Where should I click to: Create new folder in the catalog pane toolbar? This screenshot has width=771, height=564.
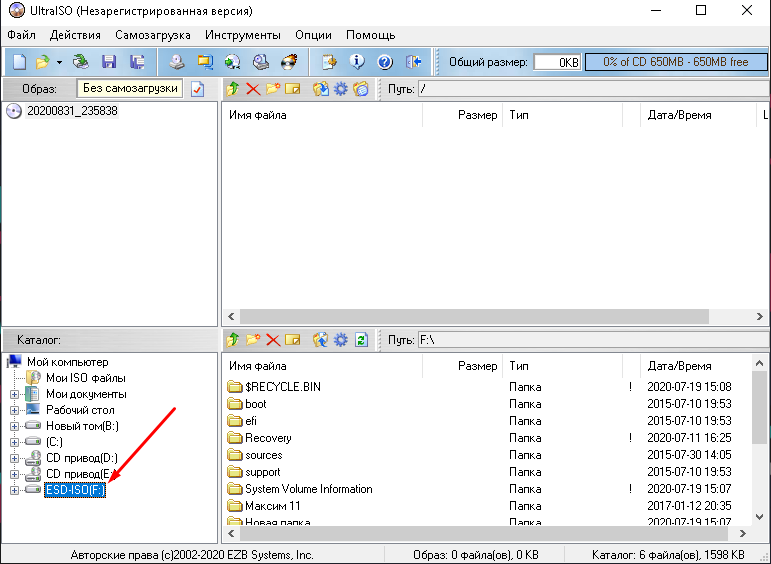[x=253, y=340]
